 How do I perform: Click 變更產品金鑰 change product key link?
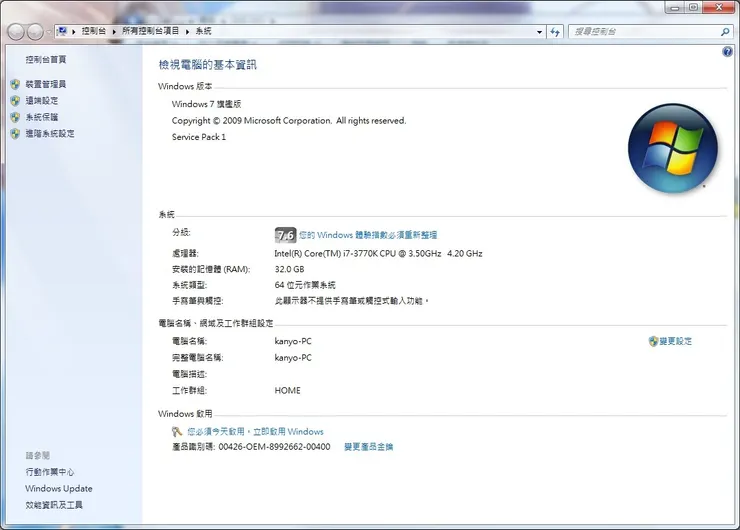pos(369,447)
